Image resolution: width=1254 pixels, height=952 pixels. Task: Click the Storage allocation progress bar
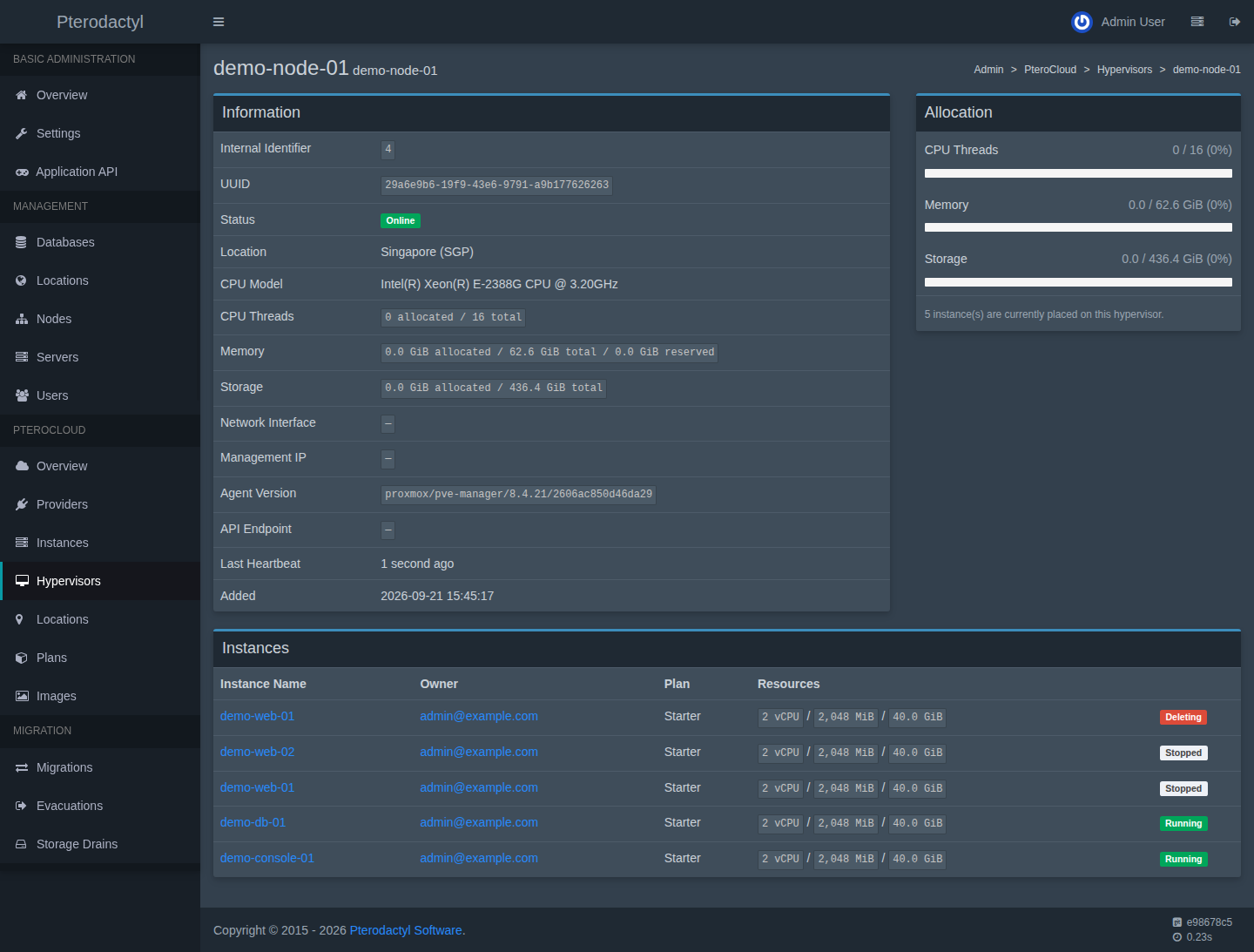point(1078,282)
